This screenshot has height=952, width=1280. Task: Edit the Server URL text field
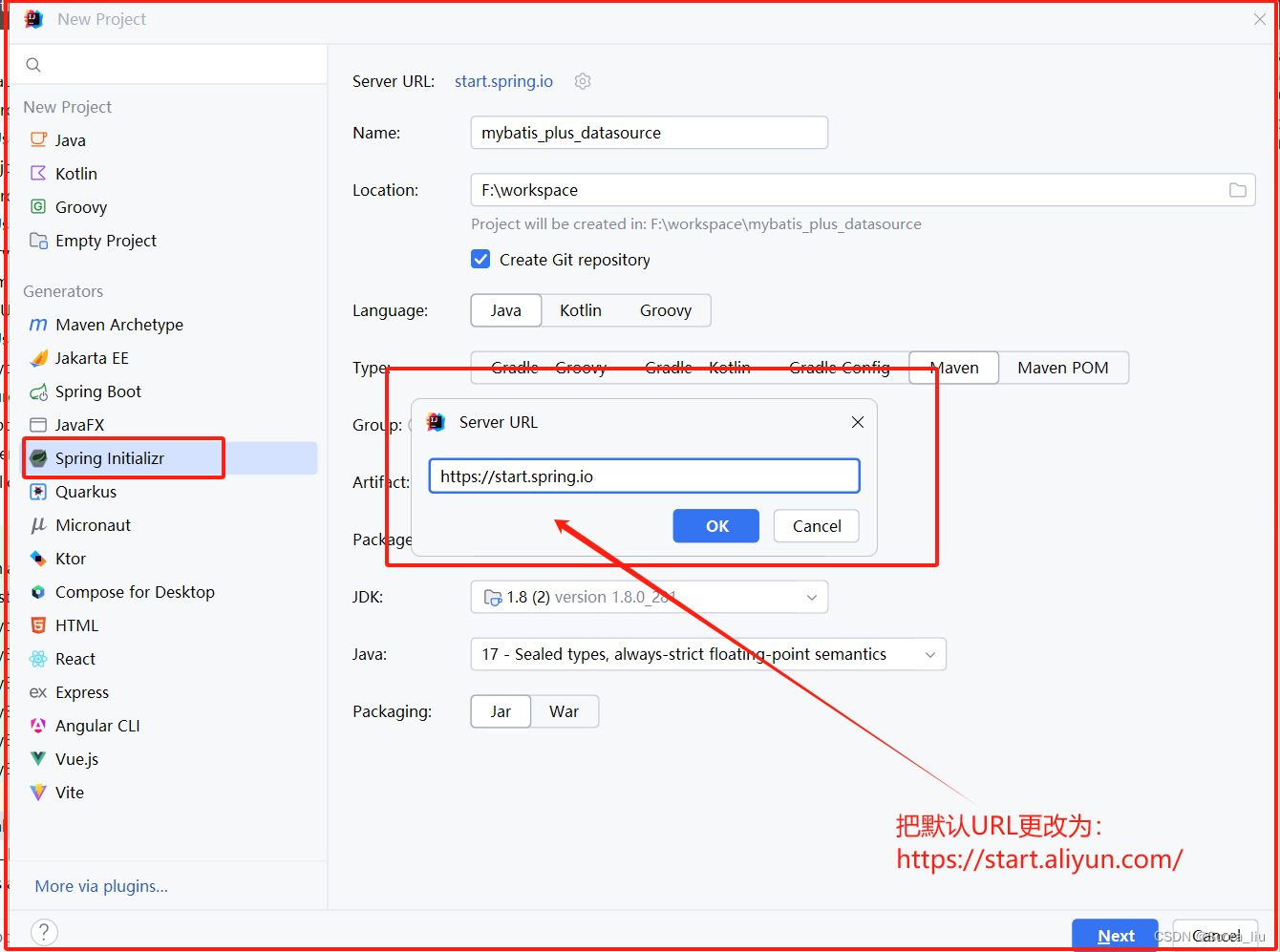pyautogui.click(x=645, y=476)
